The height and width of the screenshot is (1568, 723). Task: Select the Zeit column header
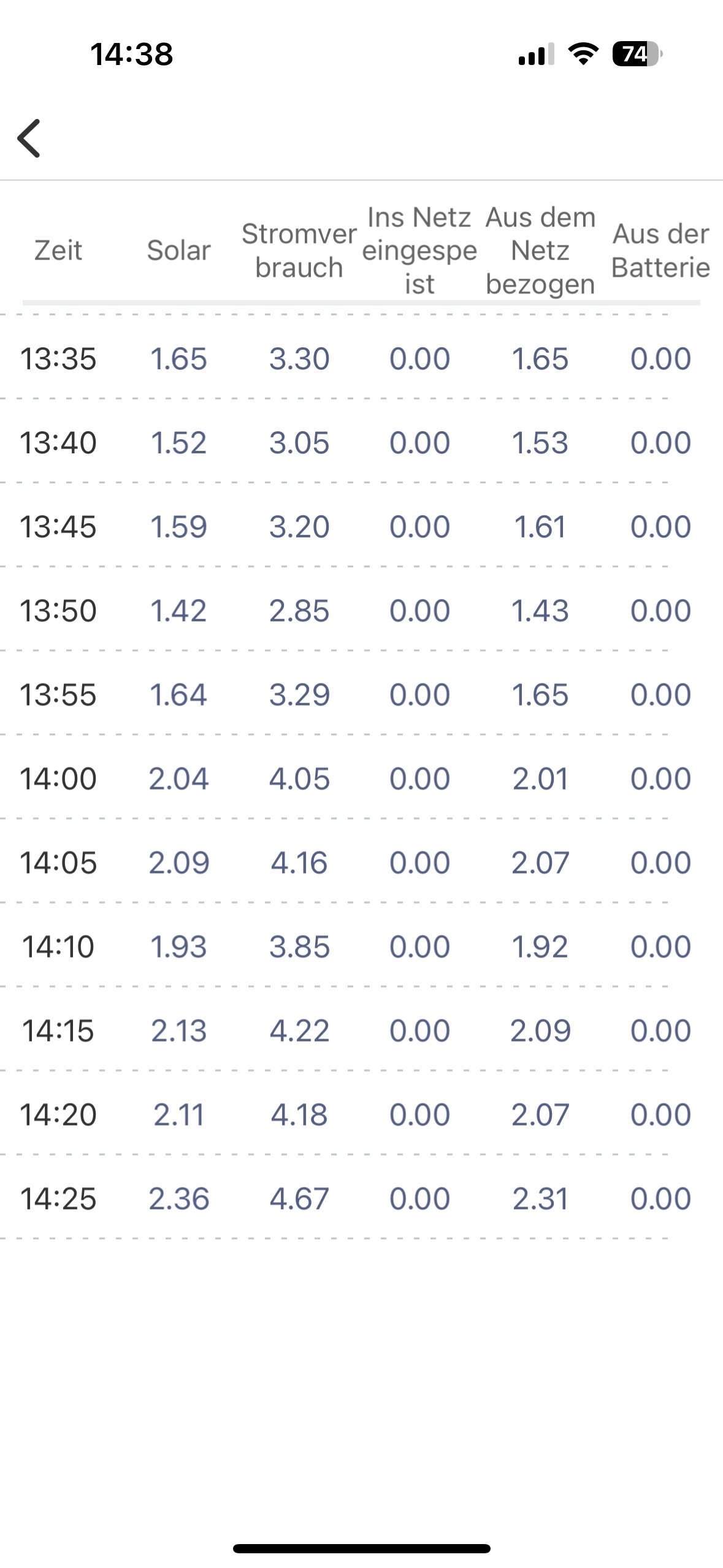coord(58,250)
